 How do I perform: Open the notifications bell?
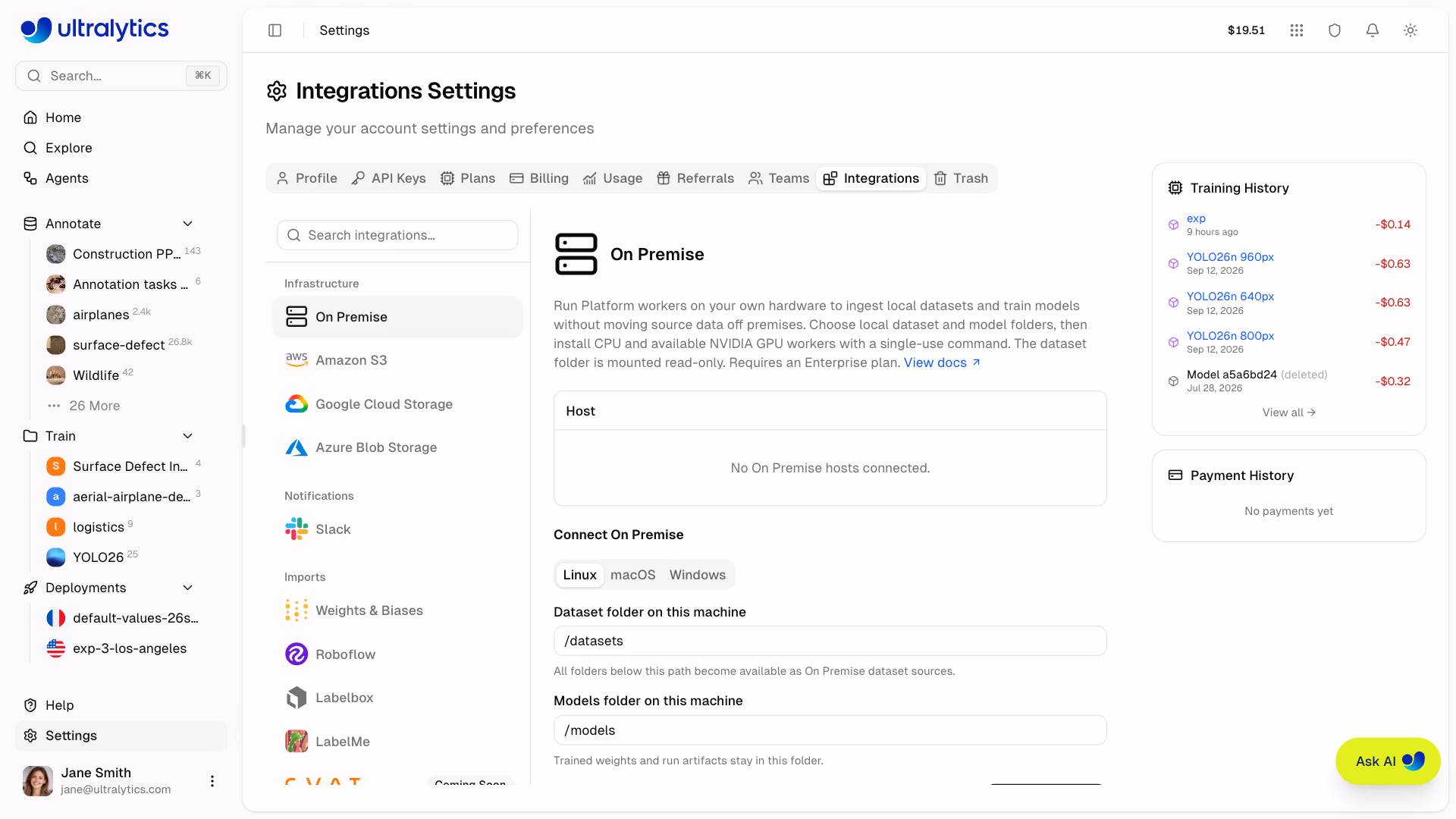tap(1373, 30)
